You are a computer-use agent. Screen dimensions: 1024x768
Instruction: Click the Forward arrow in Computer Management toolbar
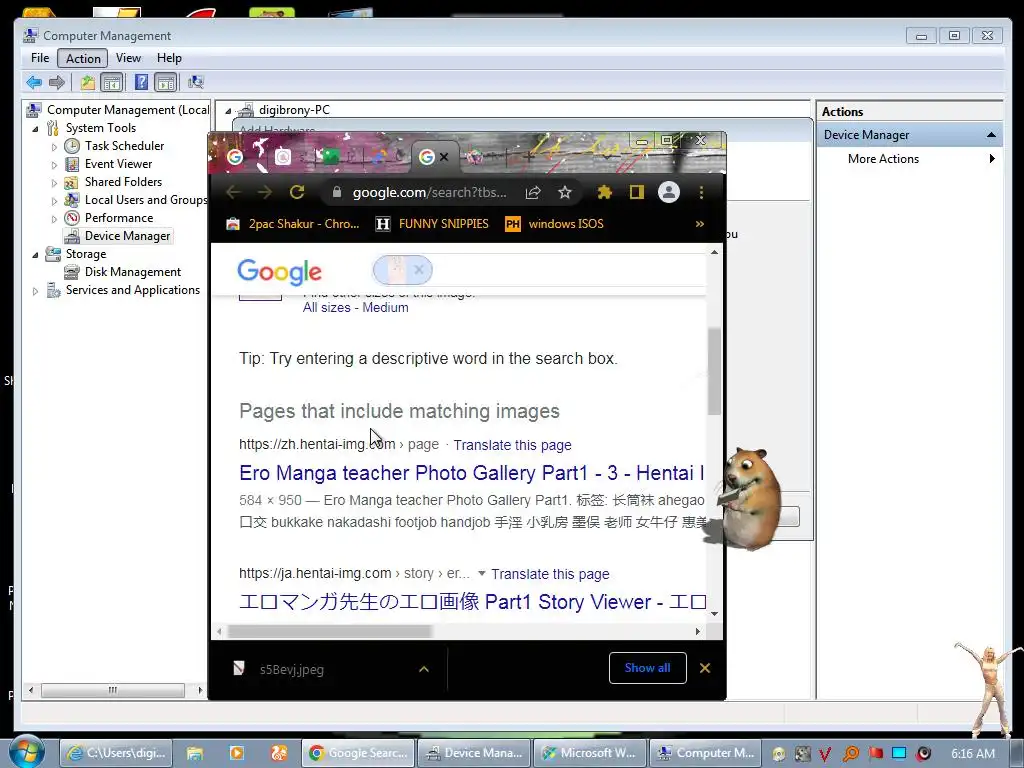(57, 82)
